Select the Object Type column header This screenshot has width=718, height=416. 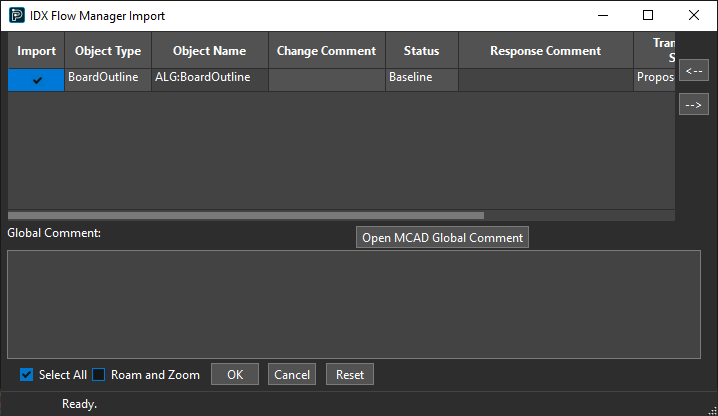[108, 50]
